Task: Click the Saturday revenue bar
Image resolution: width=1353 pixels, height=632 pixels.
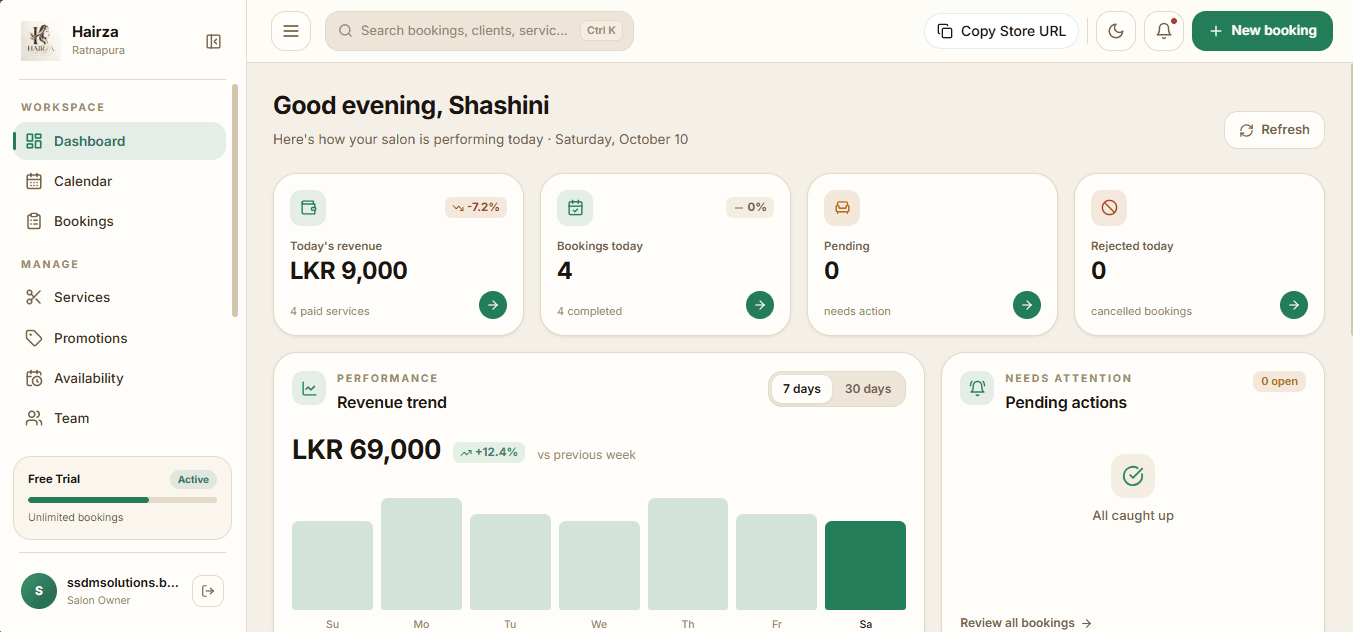Action: (x=865, y=565)
